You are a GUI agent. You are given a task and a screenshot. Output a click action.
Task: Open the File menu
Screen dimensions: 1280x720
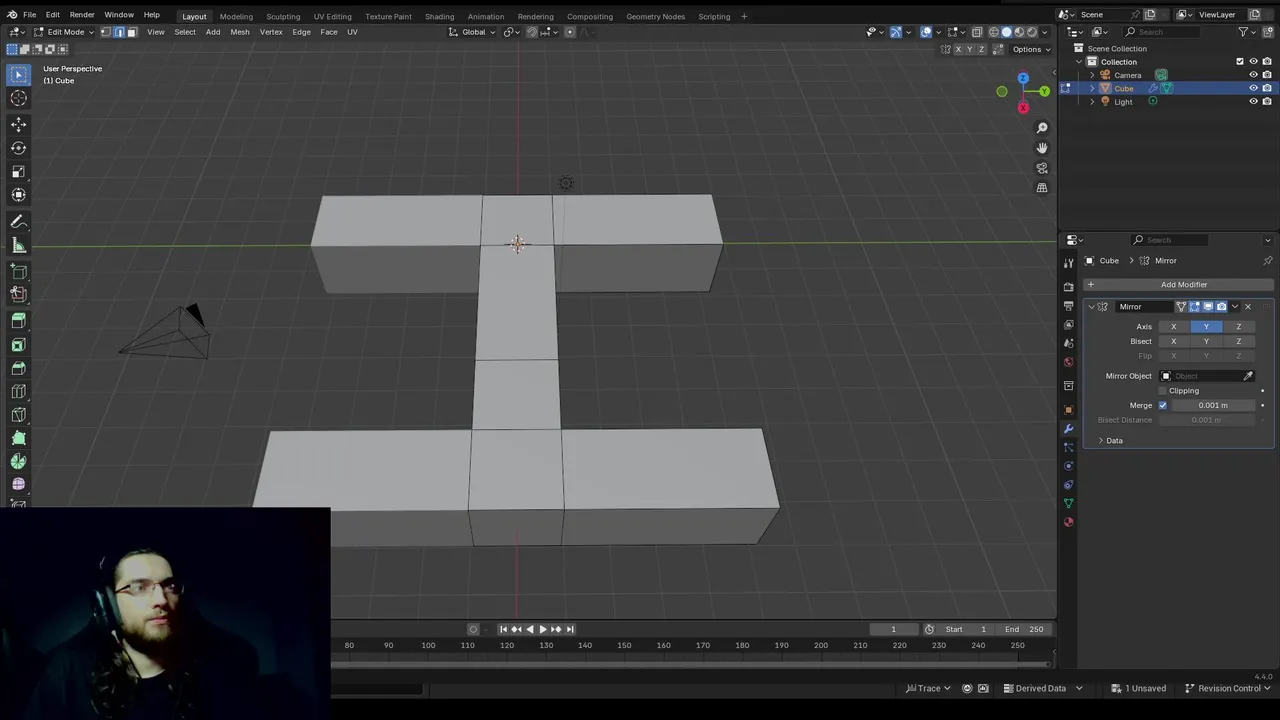pyautogui.click(x=30, y=15)
